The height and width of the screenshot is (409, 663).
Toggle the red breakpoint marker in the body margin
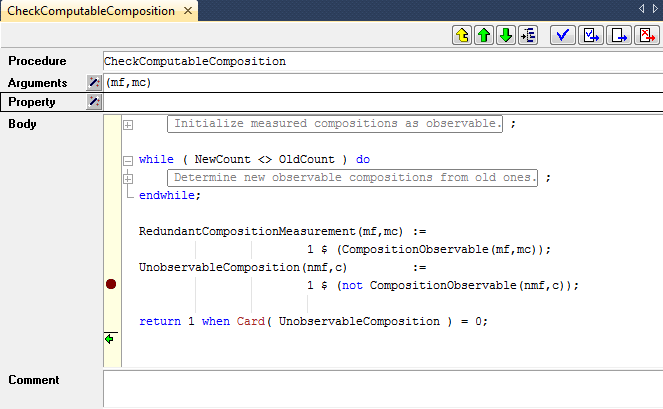point(111,284)
